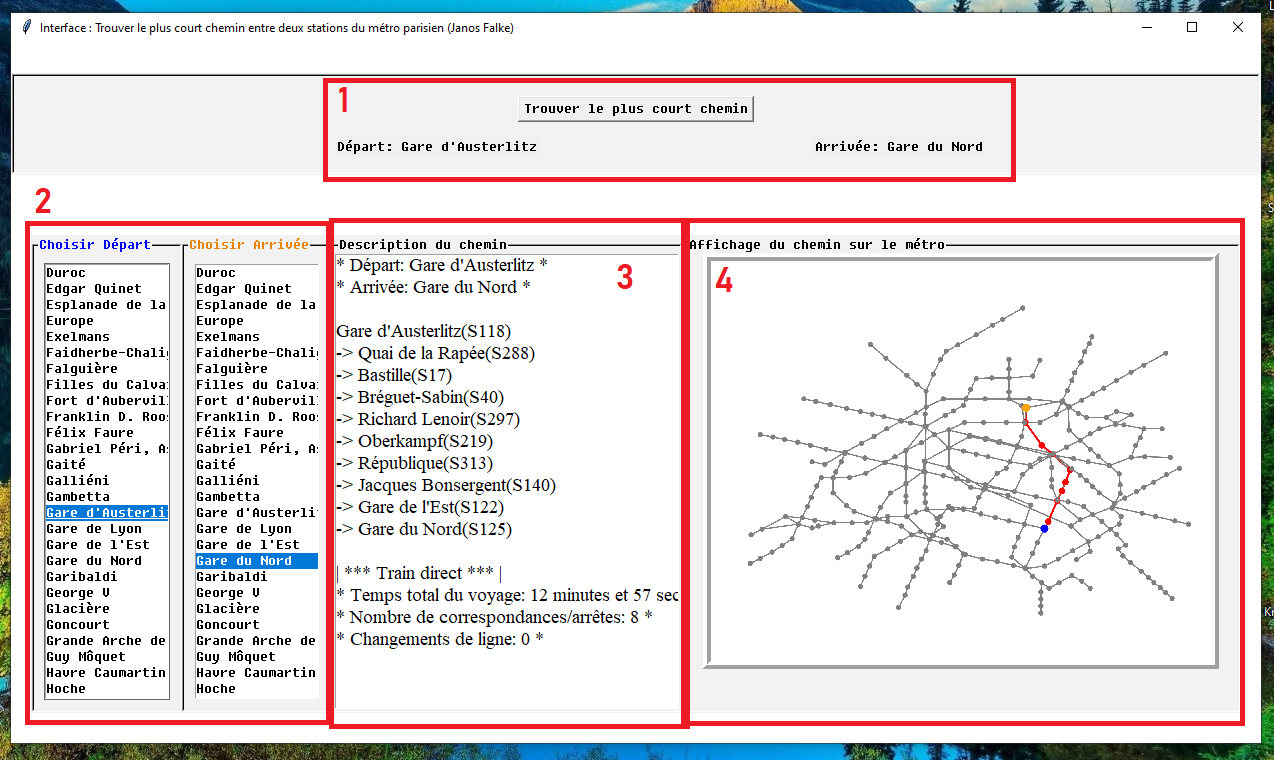The image size is (1274, 760).
Task: Maximize the metro path finder window
Action: [x=1192, y=28]
